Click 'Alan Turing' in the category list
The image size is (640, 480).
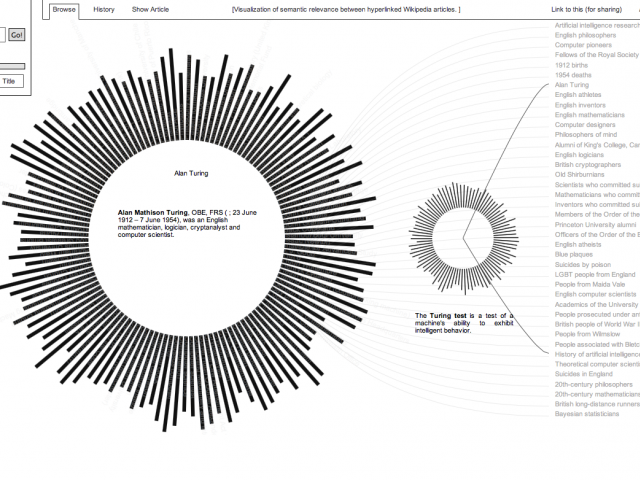[x=573, y=86]
